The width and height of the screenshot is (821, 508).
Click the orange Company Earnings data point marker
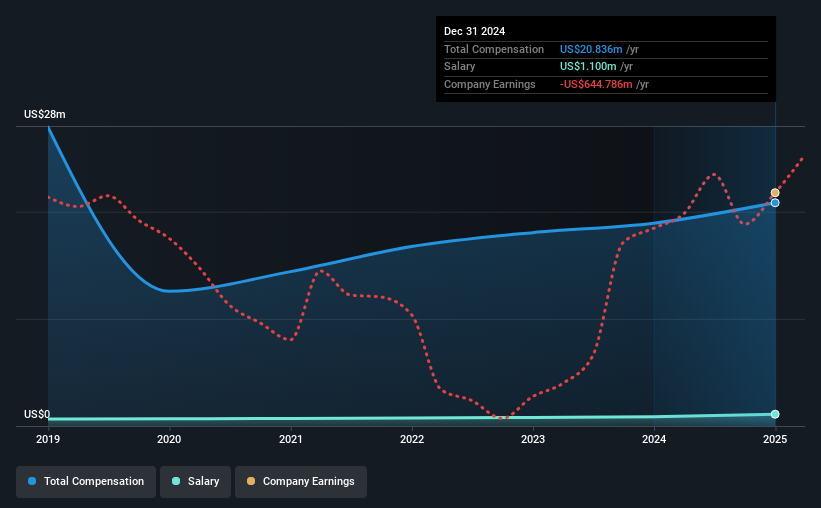pos(775,193)
